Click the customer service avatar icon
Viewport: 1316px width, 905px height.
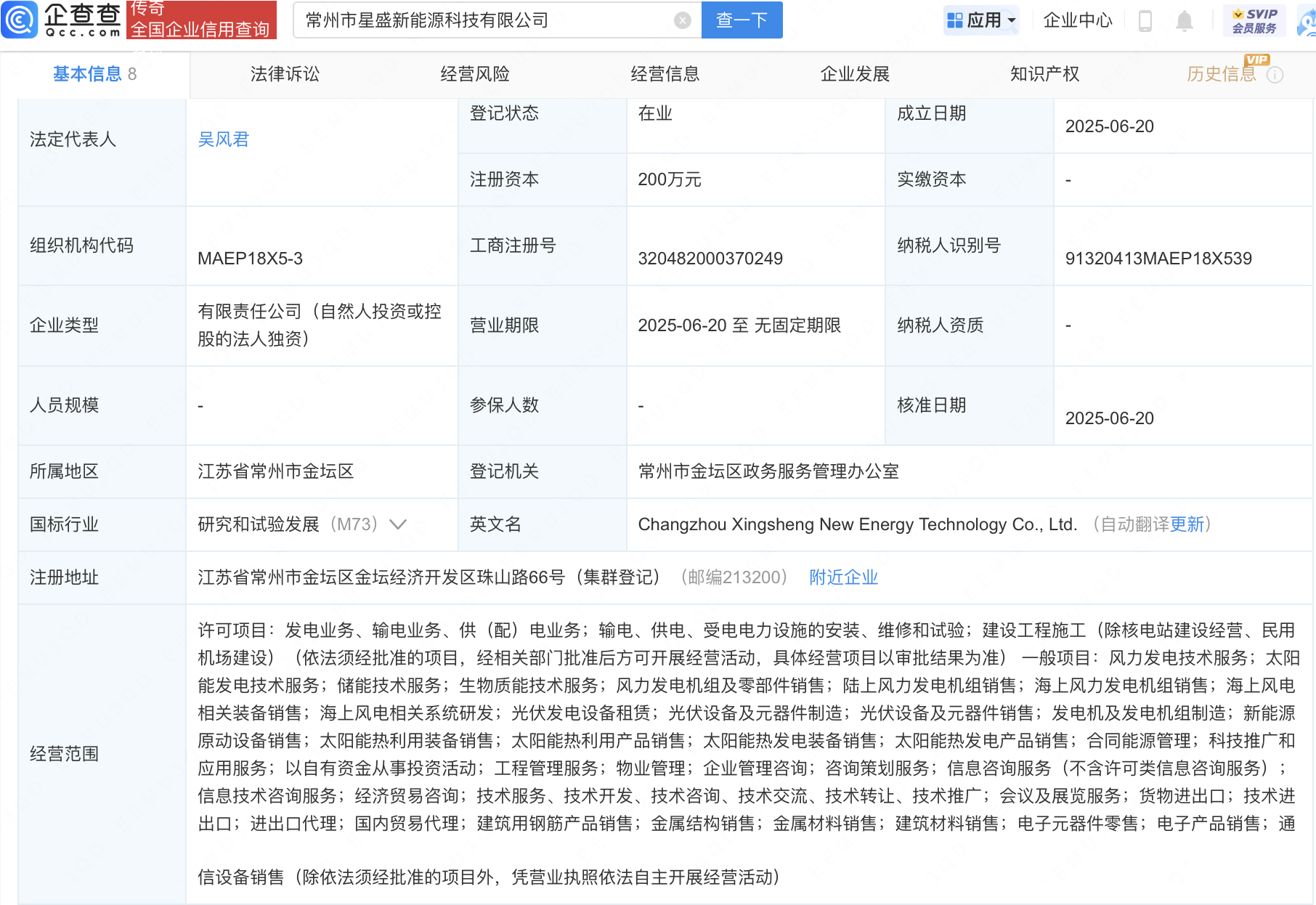(x=1307, y=22)
